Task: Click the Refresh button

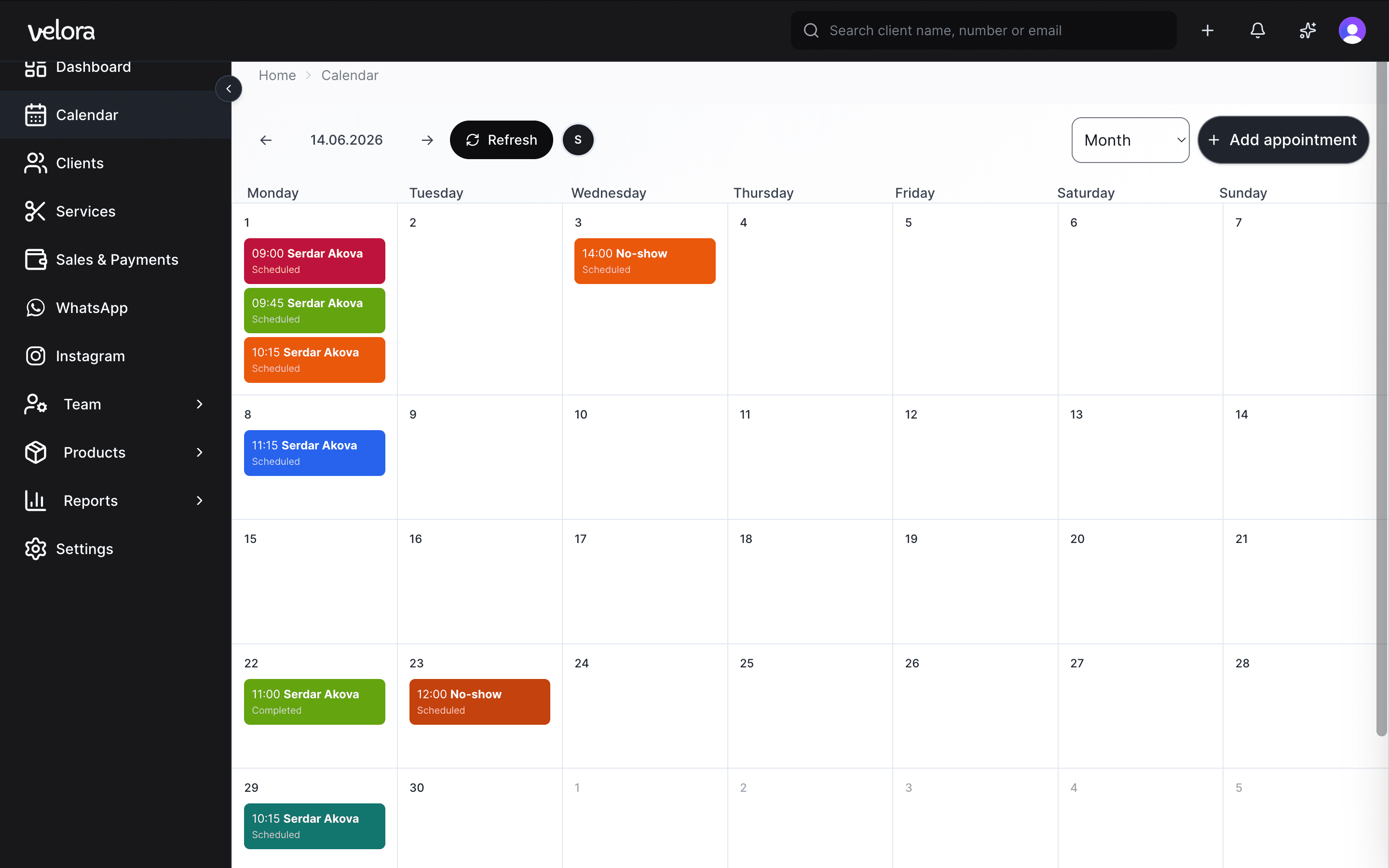Action: [x=501, y=140]
